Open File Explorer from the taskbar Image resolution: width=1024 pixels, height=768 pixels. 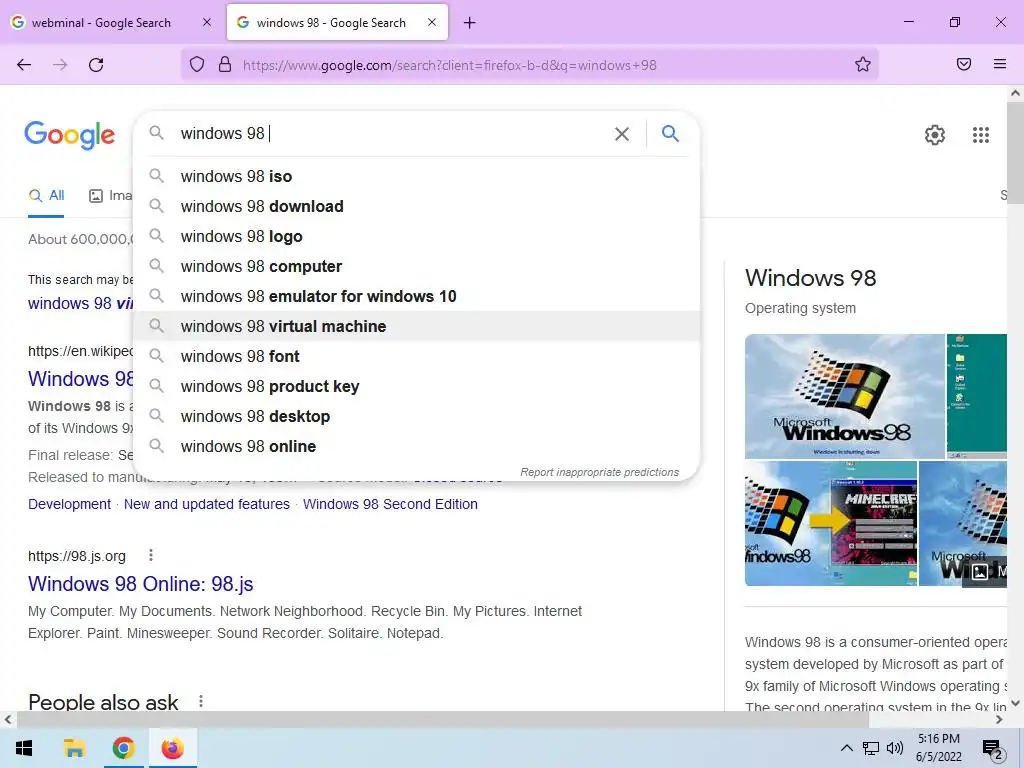click(x=74, y=748)
